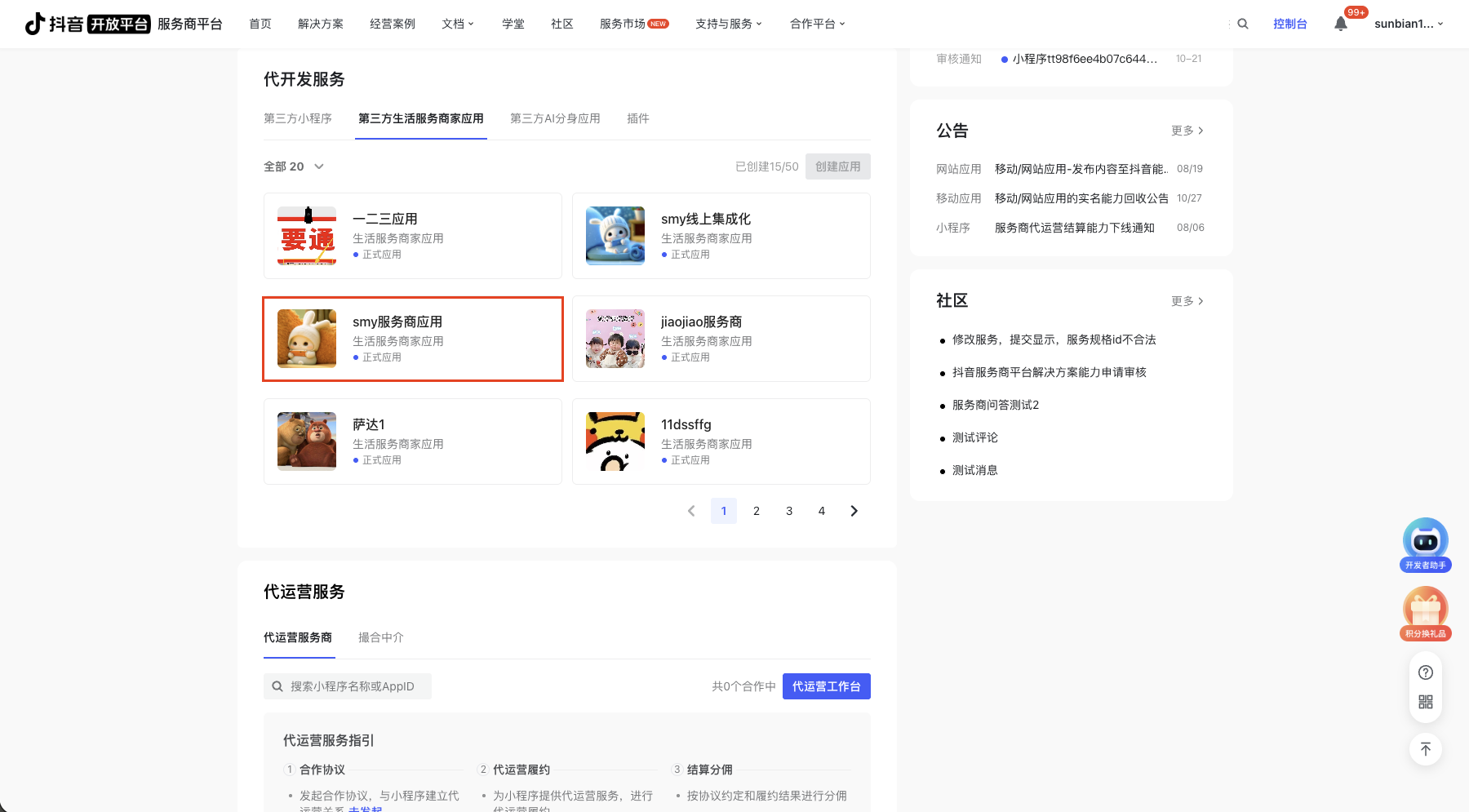Click the search magnifier icon in header

[1242, 24]
